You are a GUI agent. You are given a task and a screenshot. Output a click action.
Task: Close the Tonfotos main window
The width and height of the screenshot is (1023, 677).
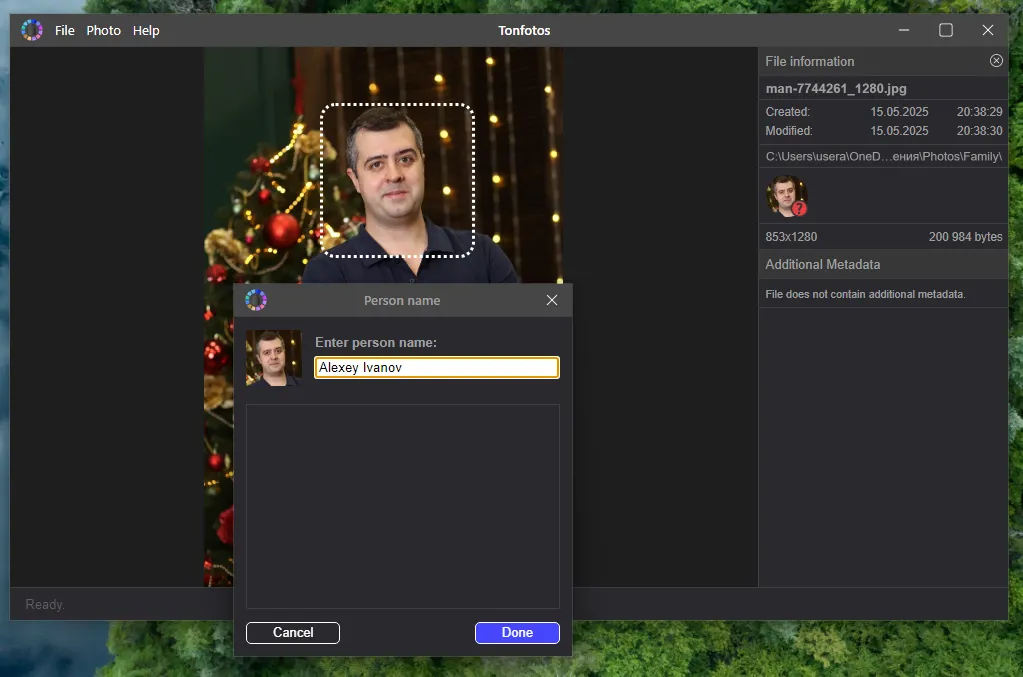click(x=988, y=31)
